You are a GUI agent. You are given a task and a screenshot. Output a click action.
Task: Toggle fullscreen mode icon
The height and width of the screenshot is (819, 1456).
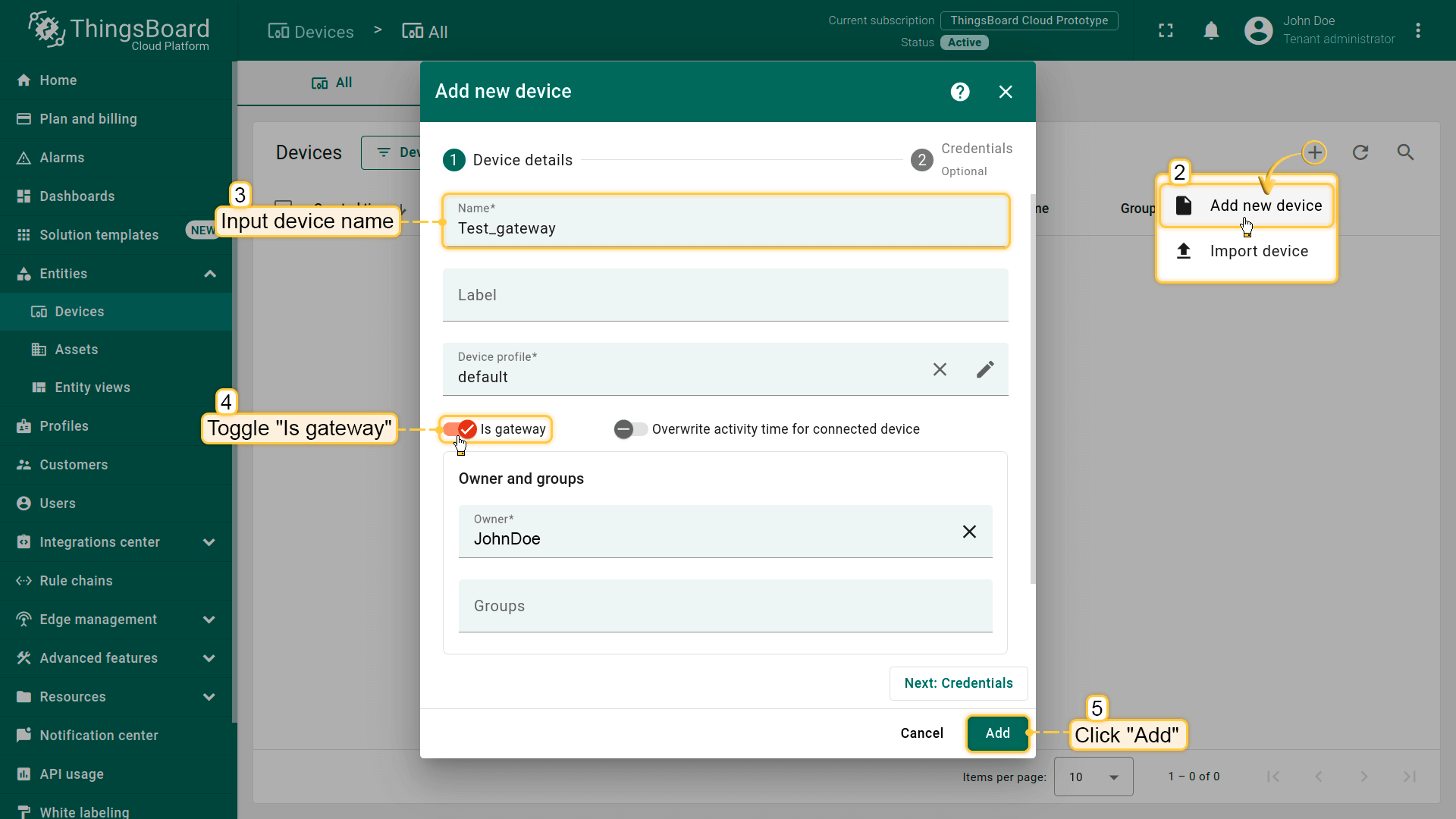(x=1166, y=30)
